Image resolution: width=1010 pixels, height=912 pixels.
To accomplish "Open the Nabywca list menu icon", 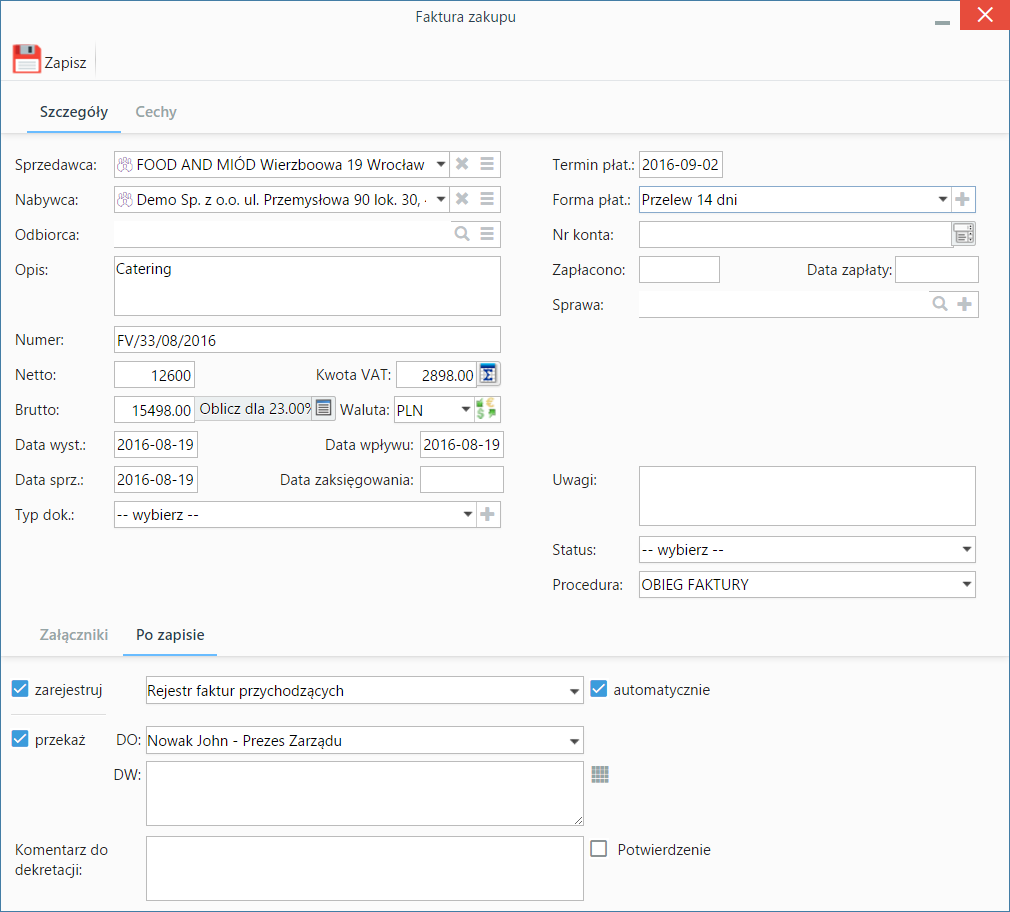I will [487, 199].
